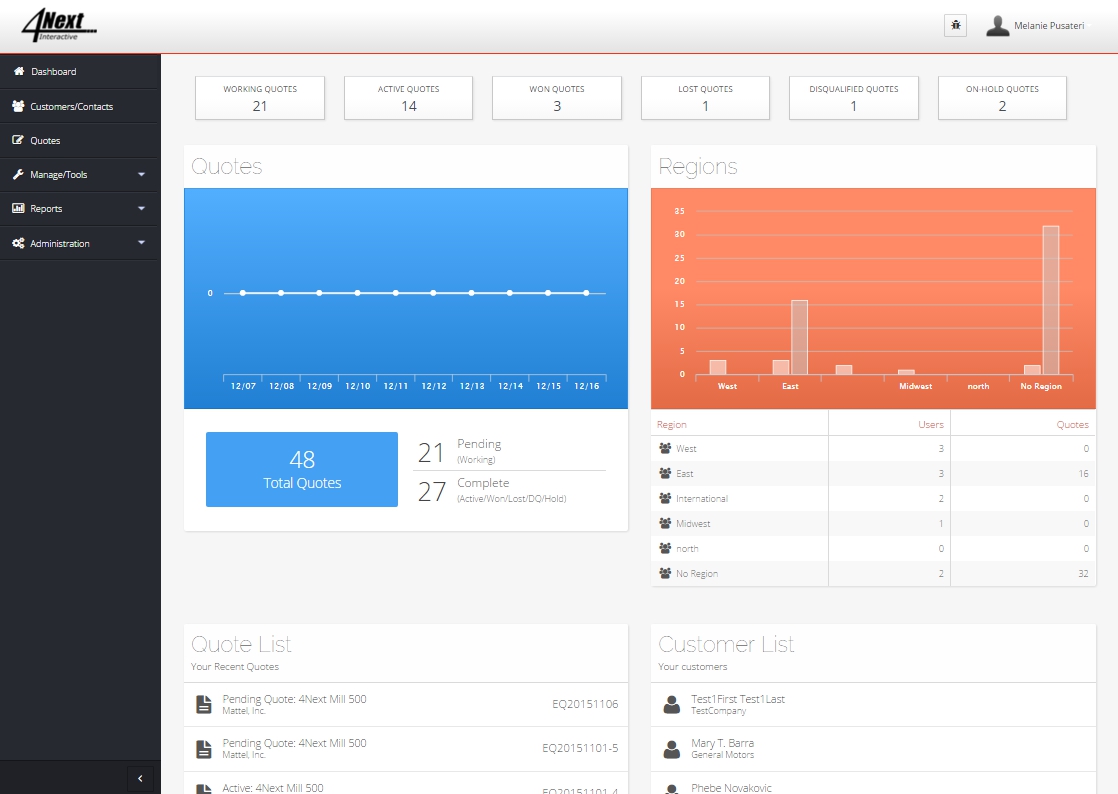This screenshot has height=794, width=1118.
Task: Click quote number EQ20151106
Action: (x=585, y=704)
